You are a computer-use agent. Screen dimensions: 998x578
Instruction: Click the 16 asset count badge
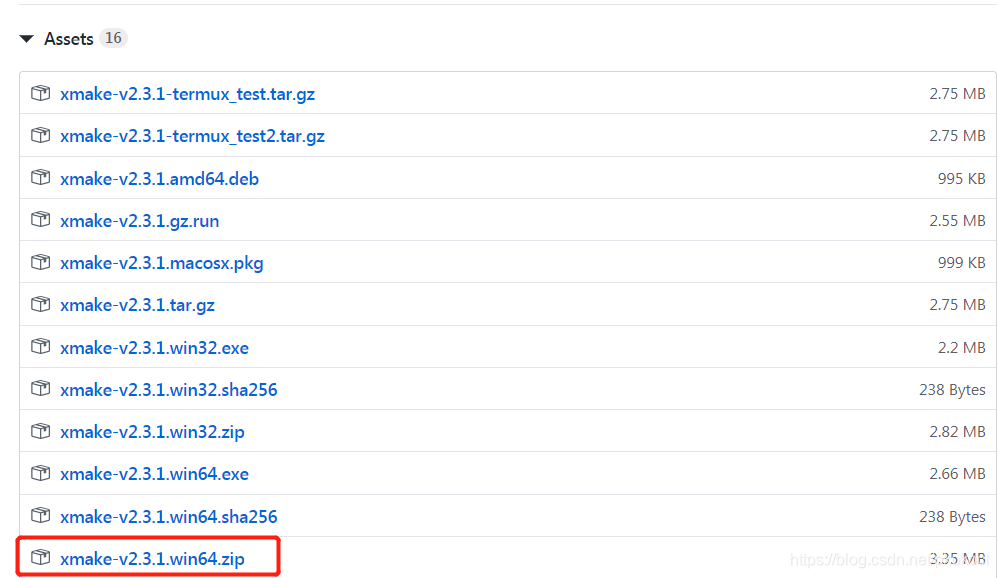click(113, 37)
